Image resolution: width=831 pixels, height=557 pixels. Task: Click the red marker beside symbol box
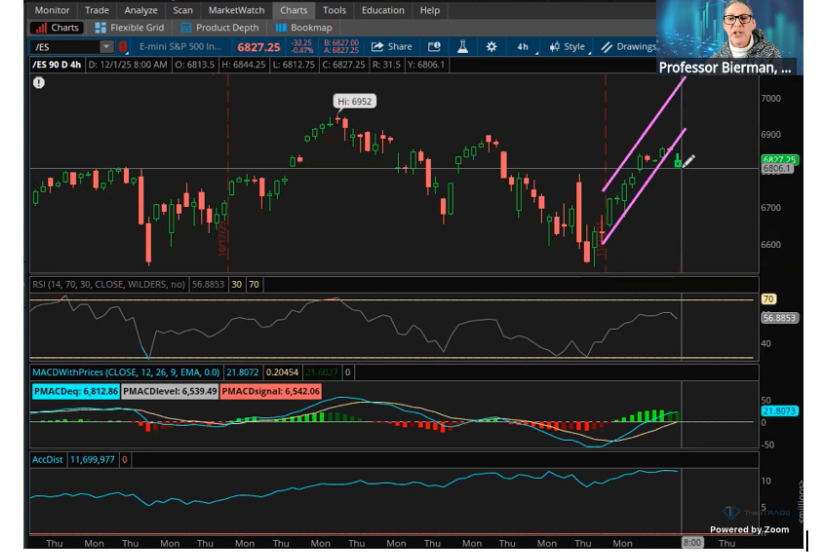(x=123, y=47)
